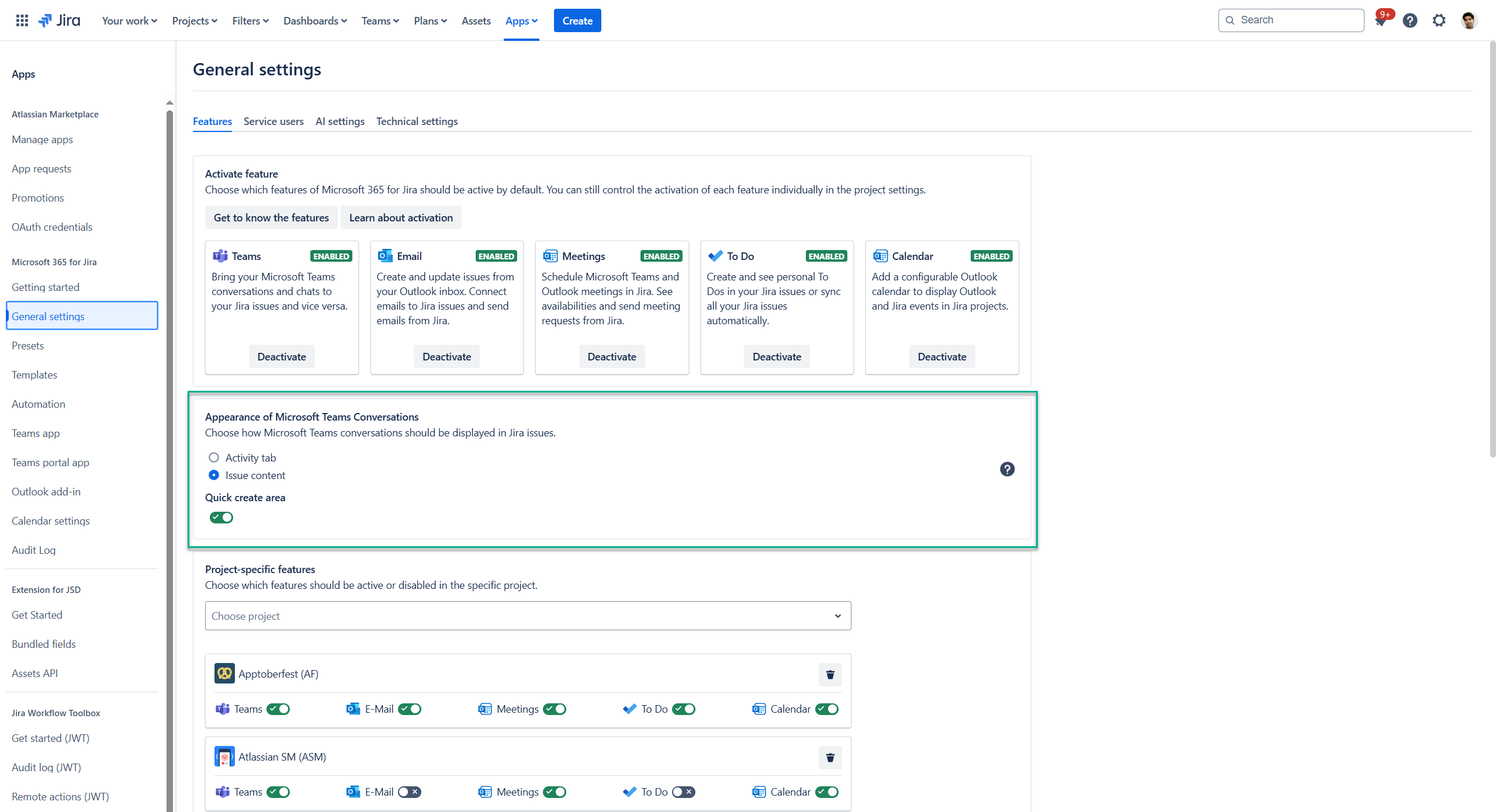The height and width of the screenshot is (812, 1496).
Task: Click the Outlook icon in the Email card
Action: pos(385,256)
